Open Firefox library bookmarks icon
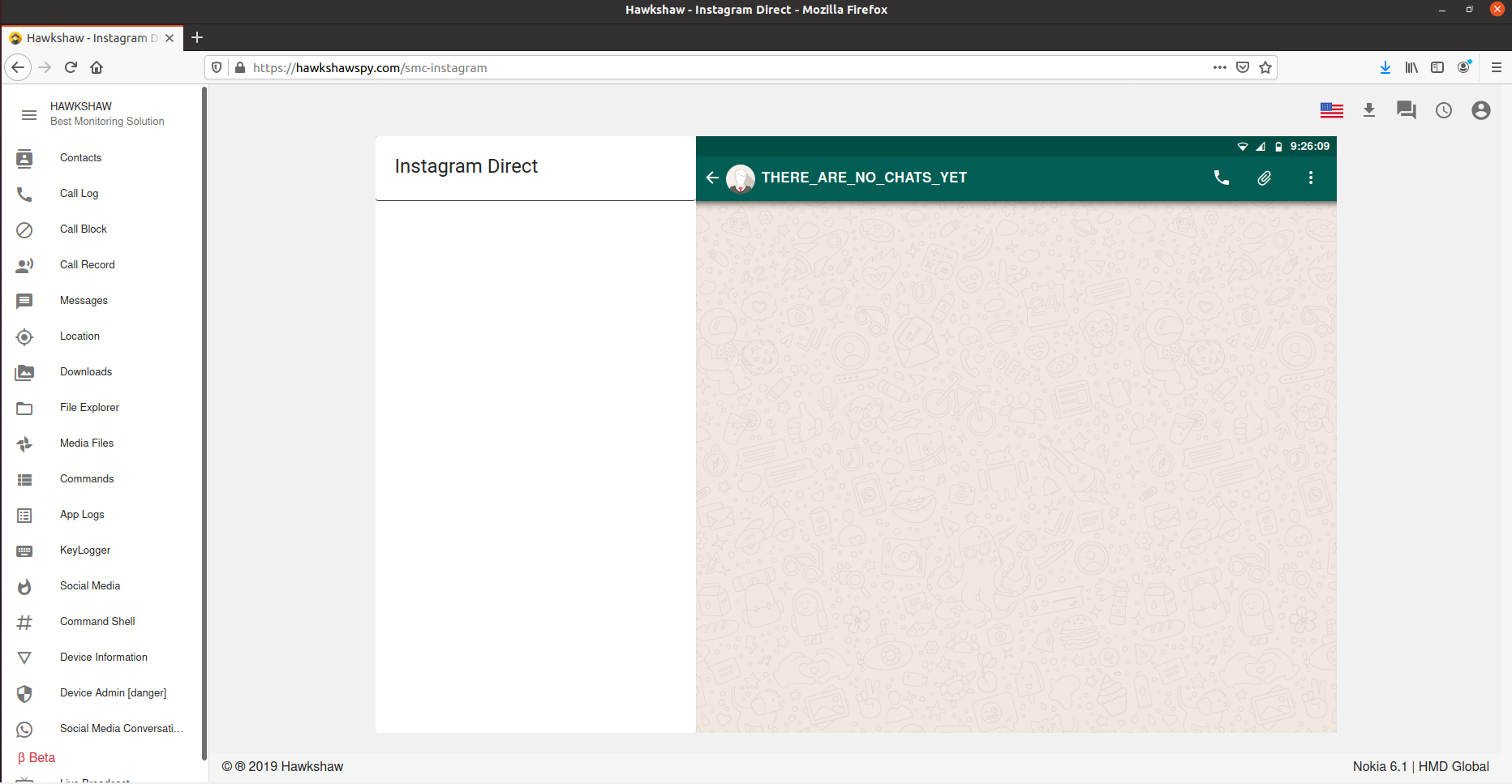The image size is (1512, 784). pyautogui.click(x=1411, y=67)
